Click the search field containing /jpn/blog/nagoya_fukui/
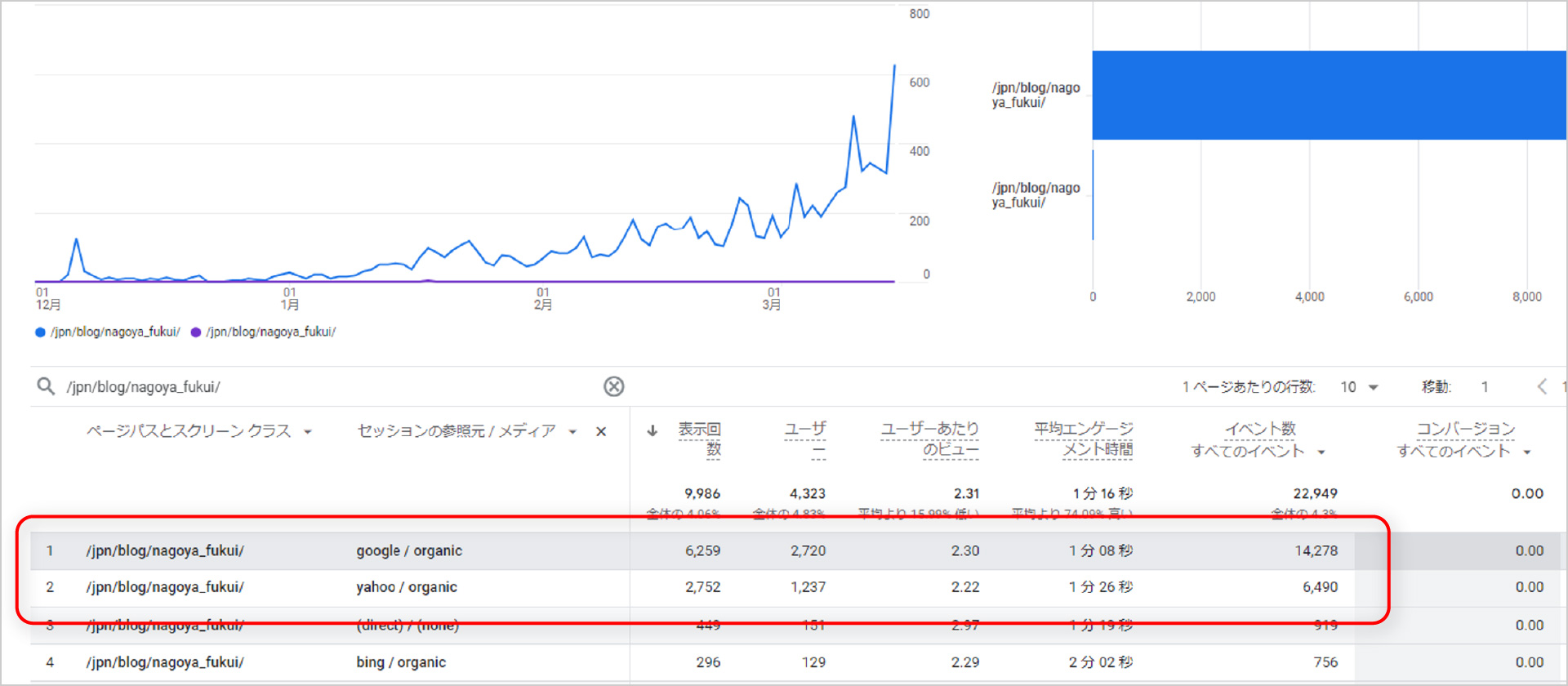 327,386
